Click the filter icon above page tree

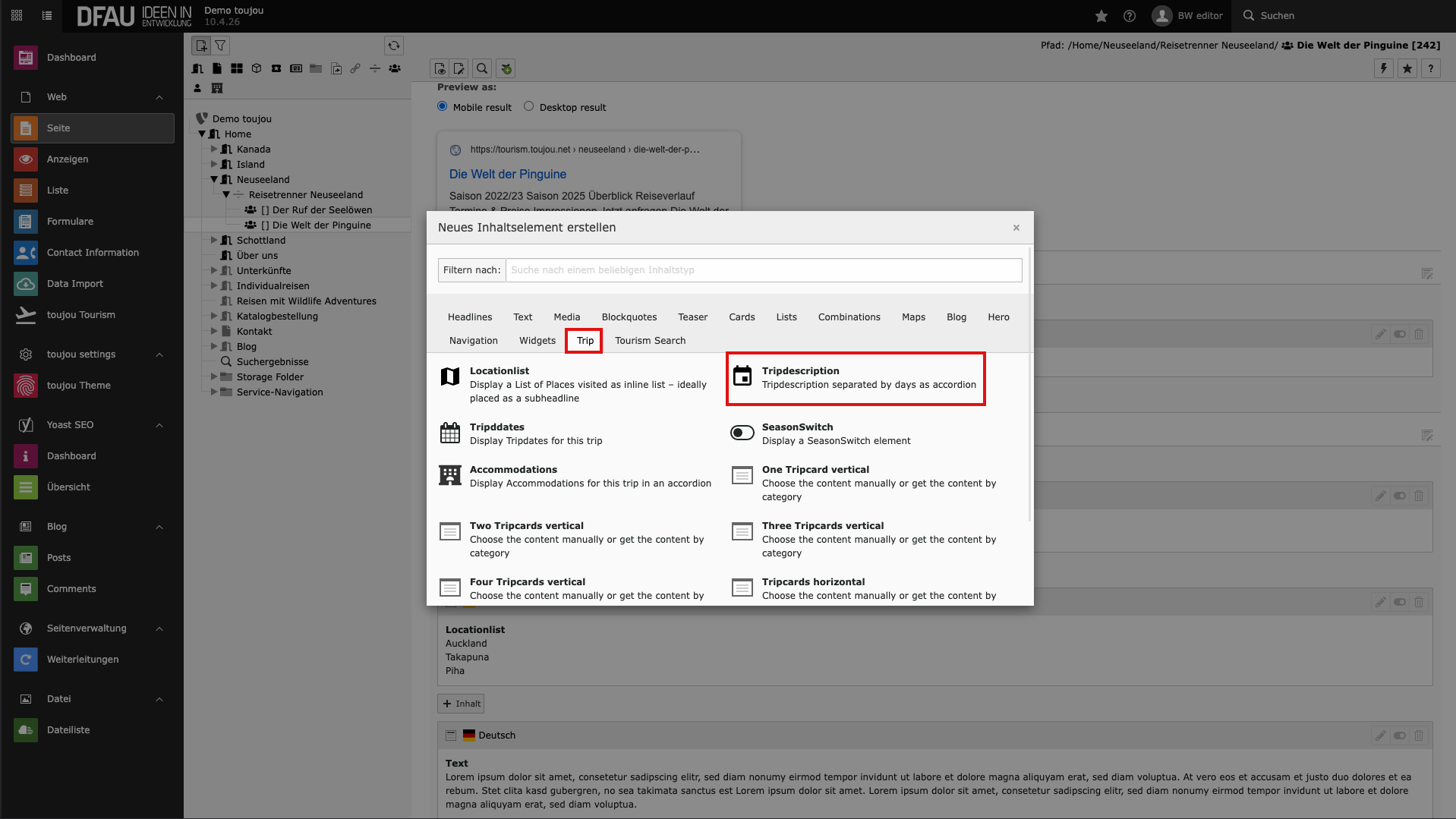[x=220, y=46]
